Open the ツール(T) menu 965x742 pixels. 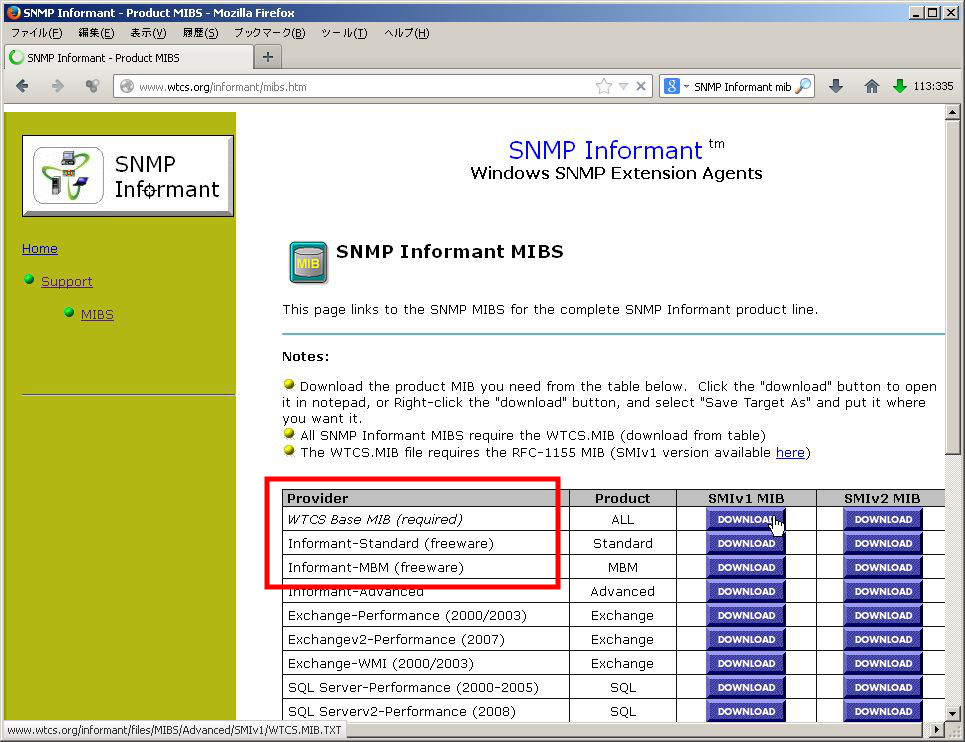click(344, 33)
